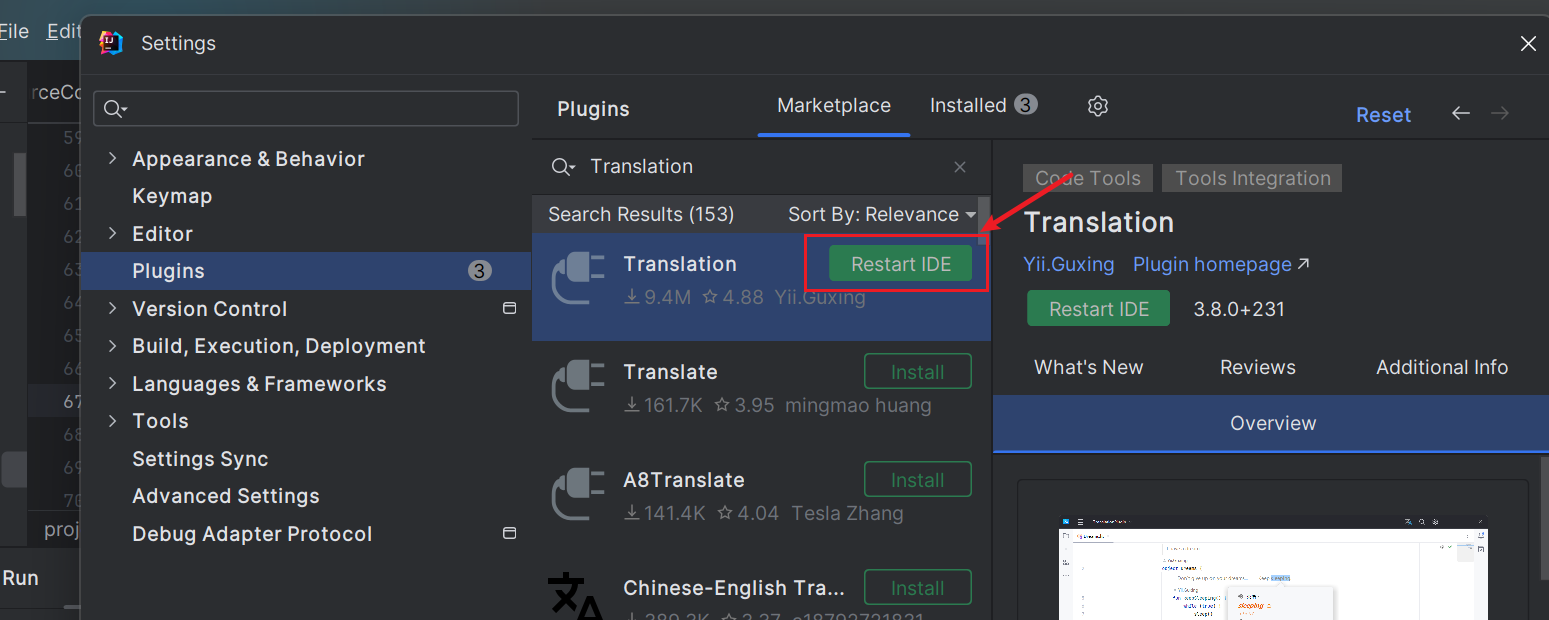Clear the Translation search with X icon

point(960,167)
